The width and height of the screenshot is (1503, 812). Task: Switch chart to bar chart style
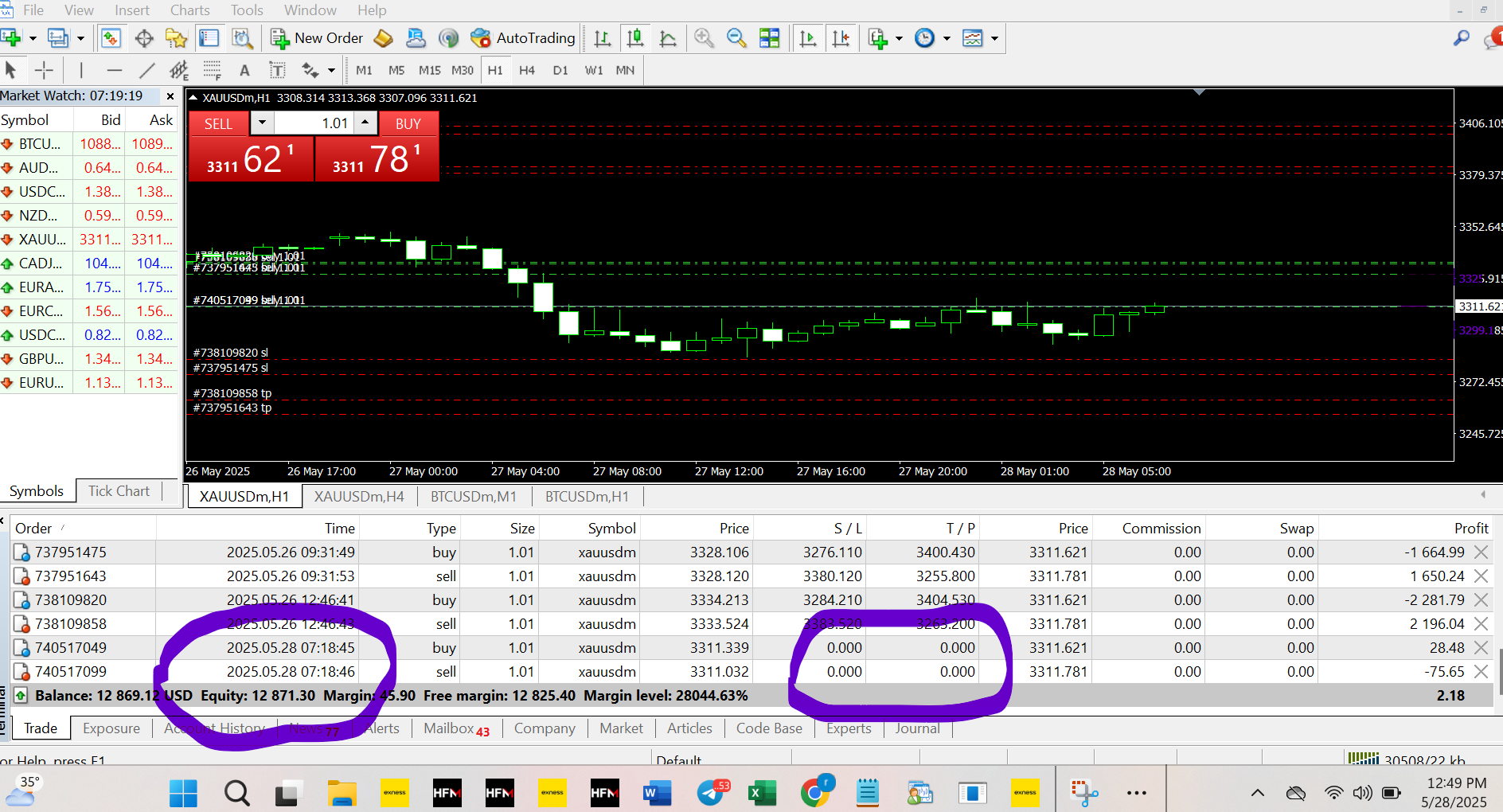tap(603, 37)
